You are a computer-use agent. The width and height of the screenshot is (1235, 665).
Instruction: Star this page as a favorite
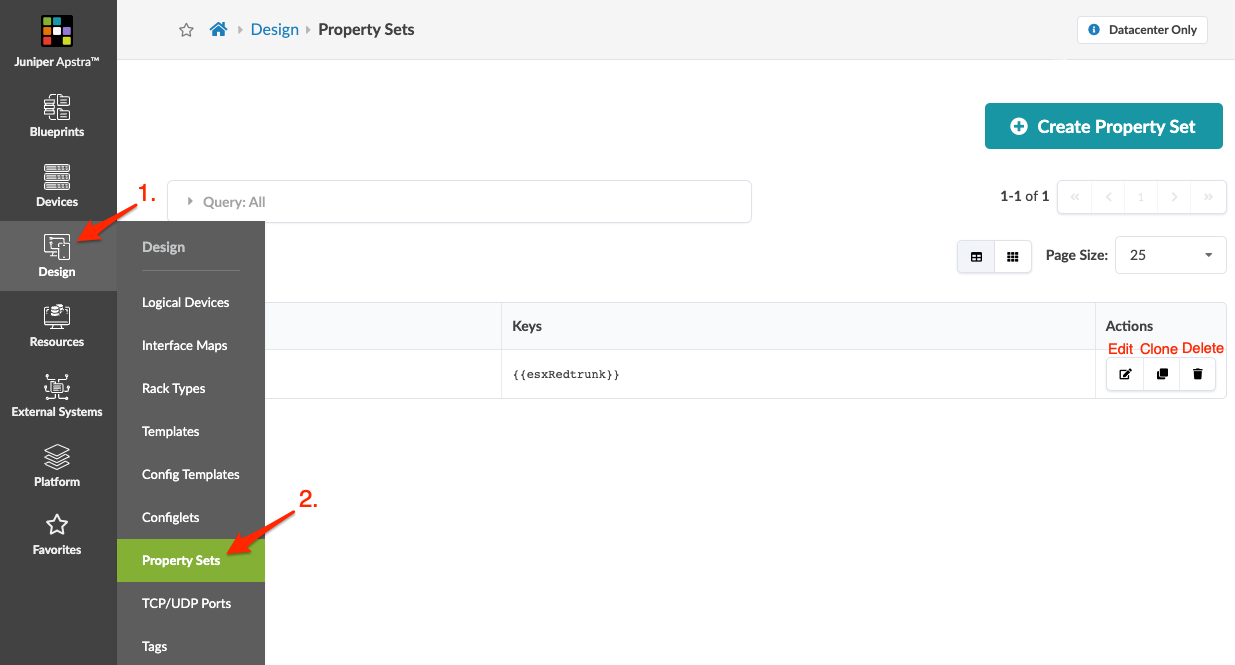(186, 30)
